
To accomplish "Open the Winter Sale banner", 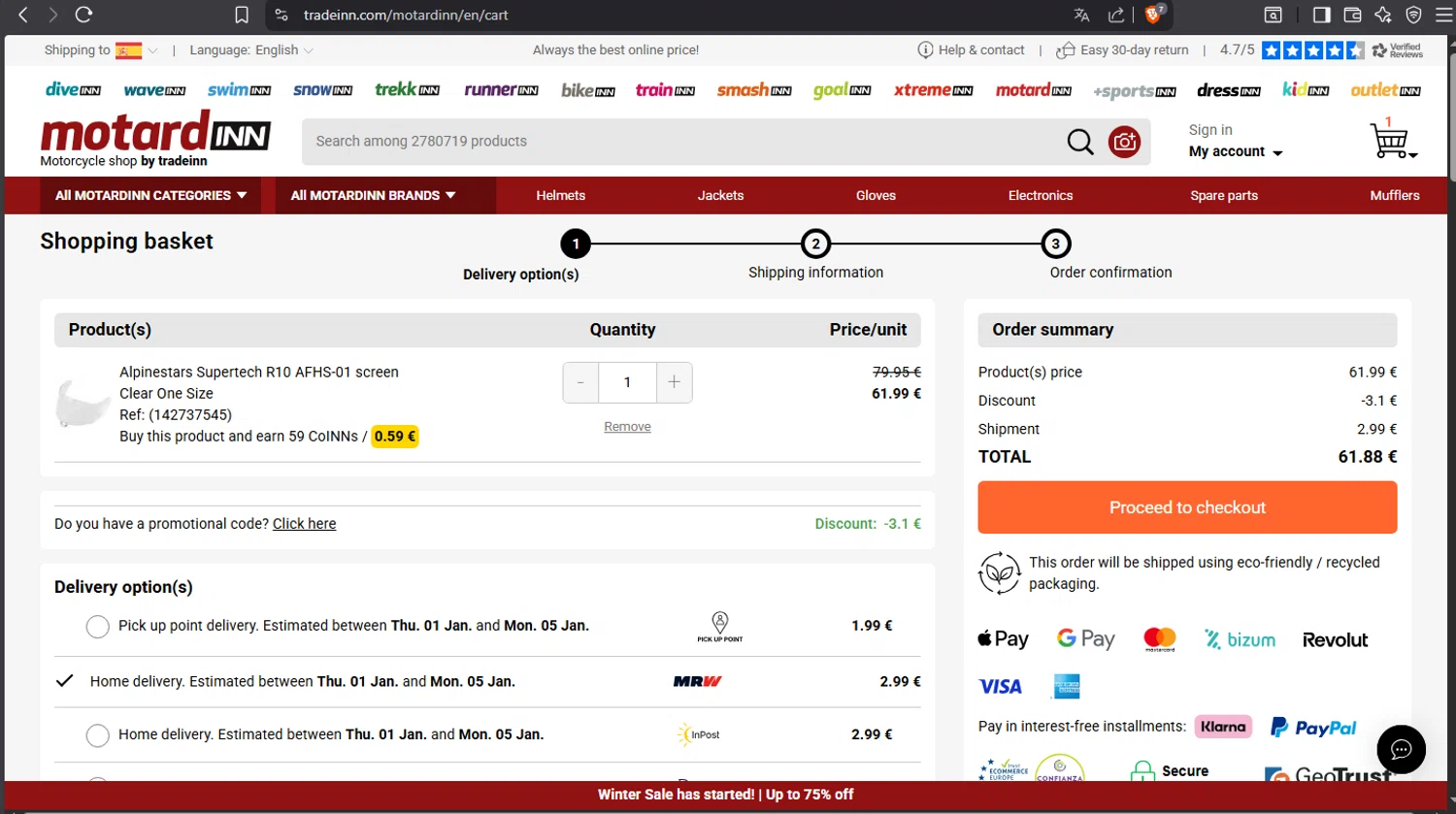I will [726, 795].
